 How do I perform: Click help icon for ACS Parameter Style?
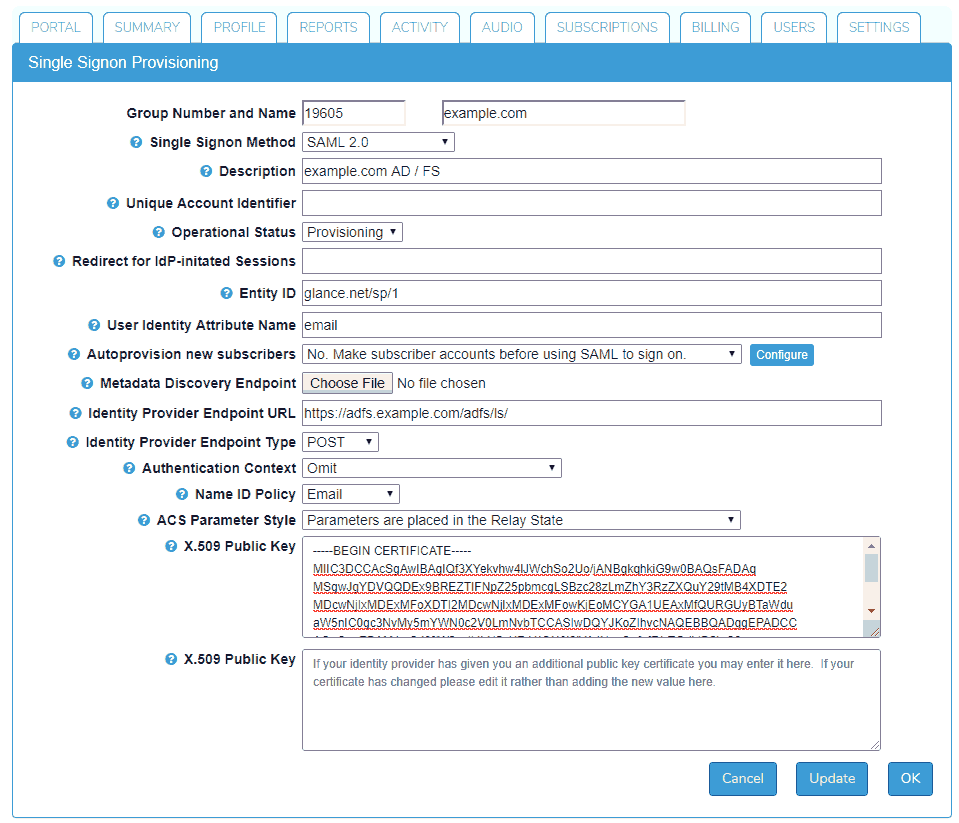[144, 520]
